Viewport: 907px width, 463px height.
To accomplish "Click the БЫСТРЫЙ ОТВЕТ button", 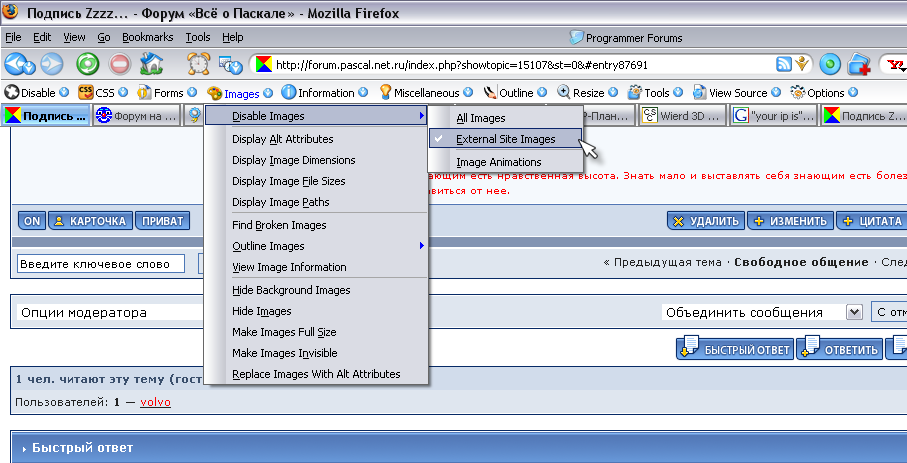I will pos(735,349).
